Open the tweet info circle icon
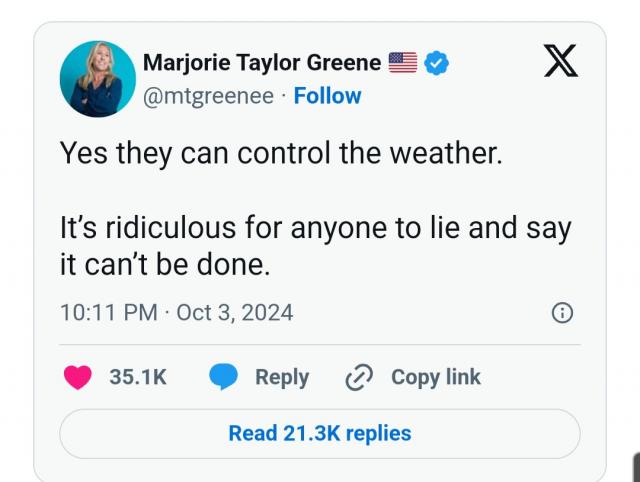The image size is (640, 482). click(x=562, y=313)
